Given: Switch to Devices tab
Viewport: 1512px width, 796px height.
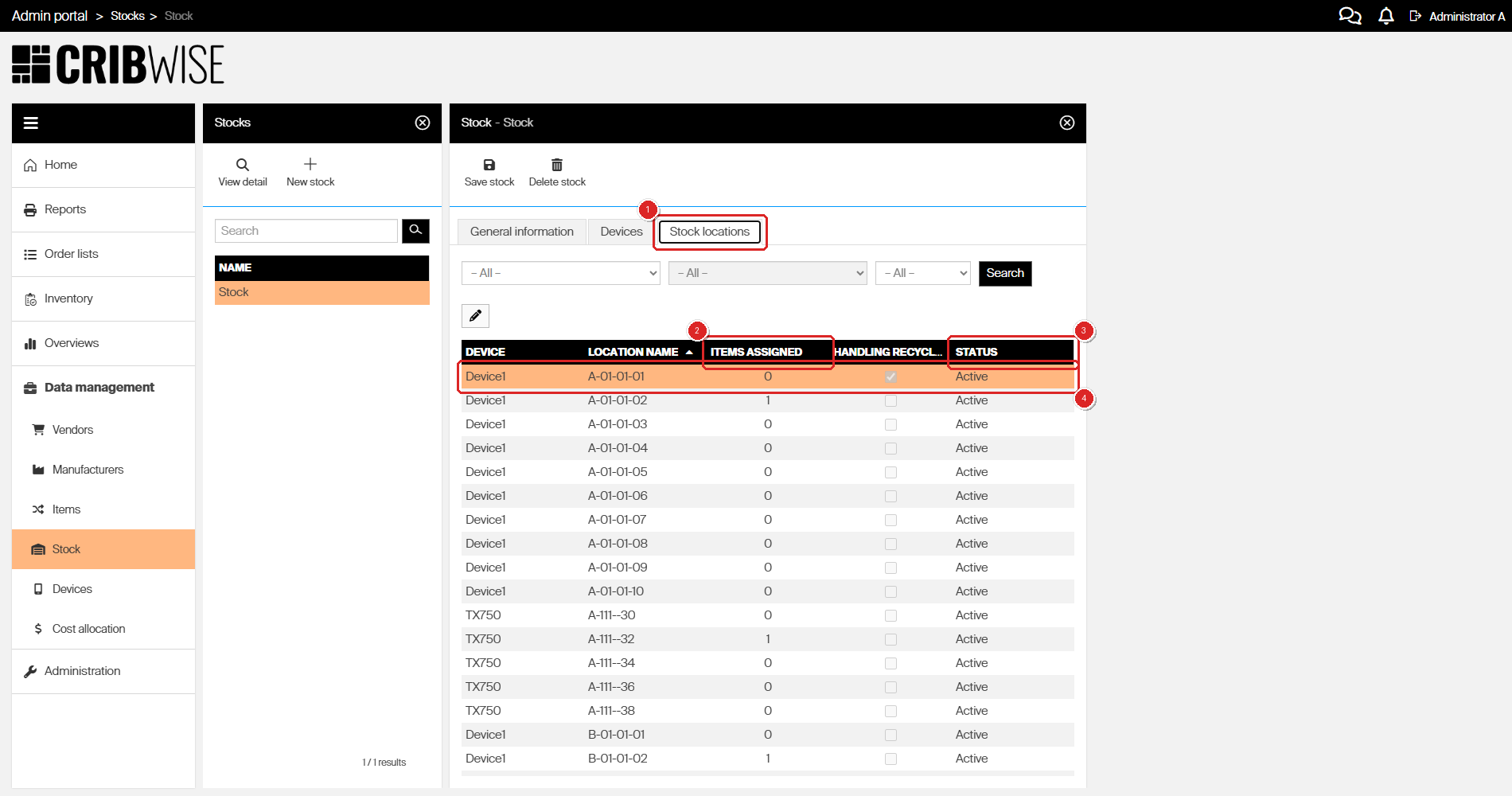Looking at the screenshot, I should pyautogui.click(x=622, y=232).
